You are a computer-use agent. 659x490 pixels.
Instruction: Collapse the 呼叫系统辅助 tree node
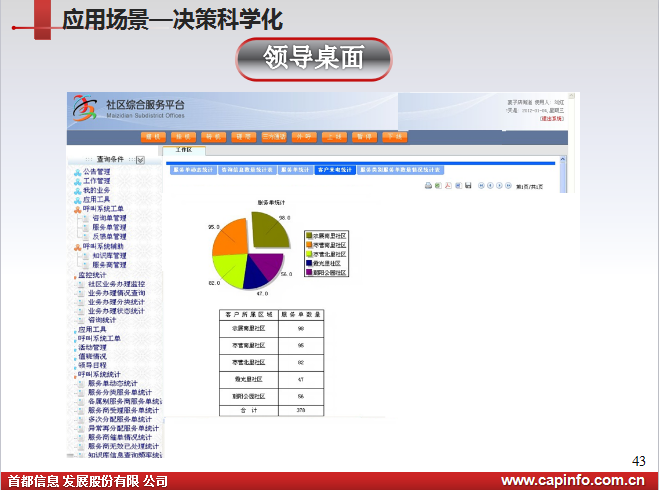(x=76, y=246)
